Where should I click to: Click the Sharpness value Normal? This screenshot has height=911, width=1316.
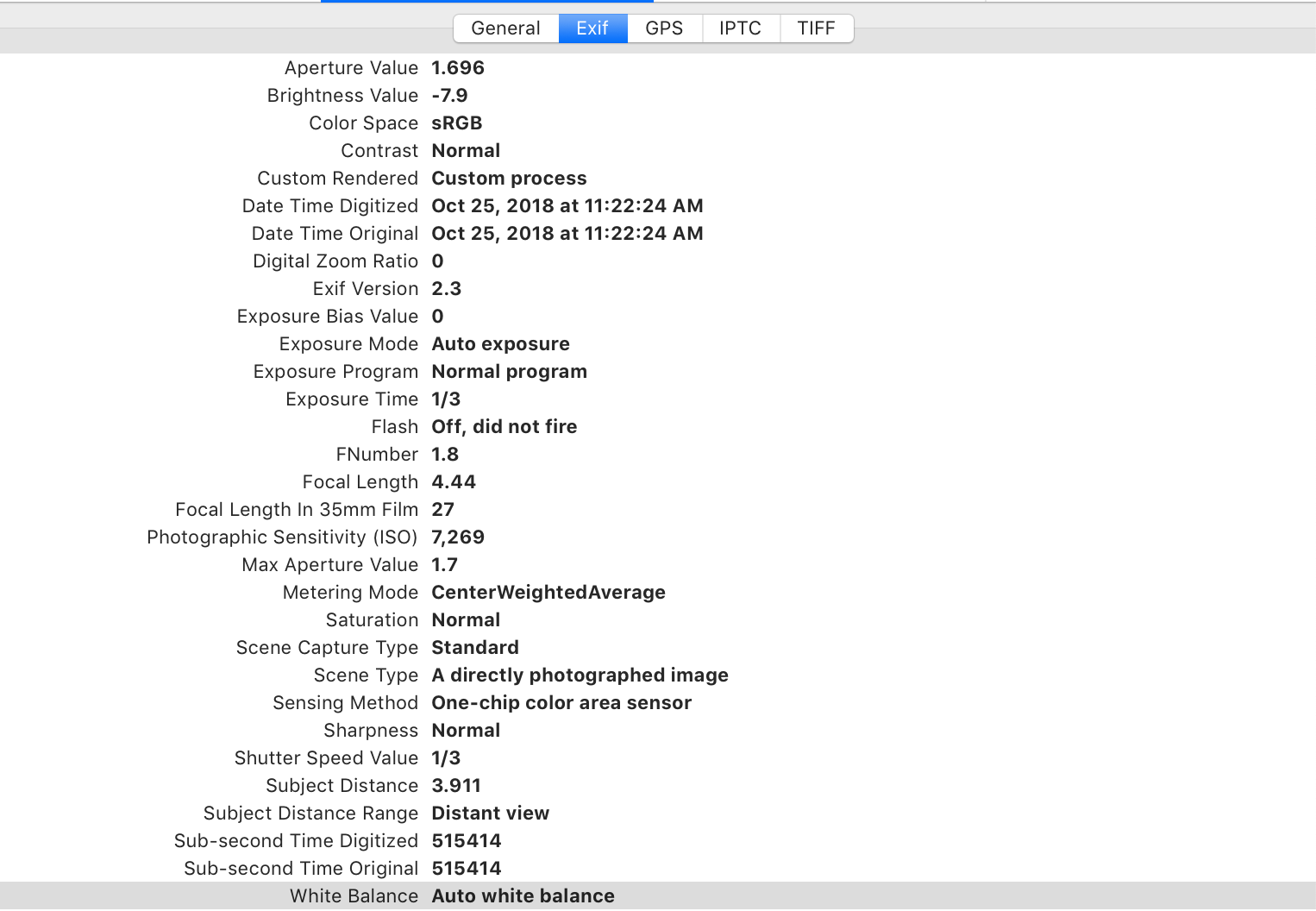[466, 731]
